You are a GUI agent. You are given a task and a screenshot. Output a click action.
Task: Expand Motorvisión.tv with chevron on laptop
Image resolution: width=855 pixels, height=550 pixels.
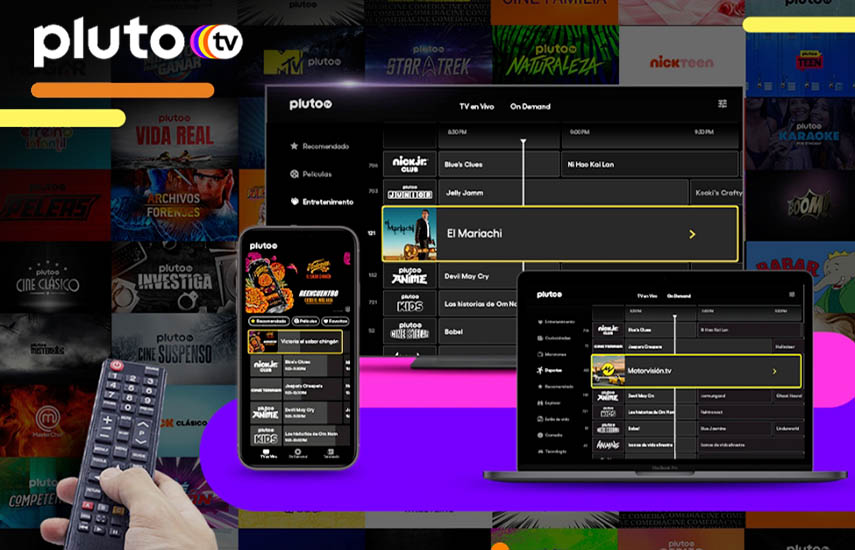tap(774, 371)
